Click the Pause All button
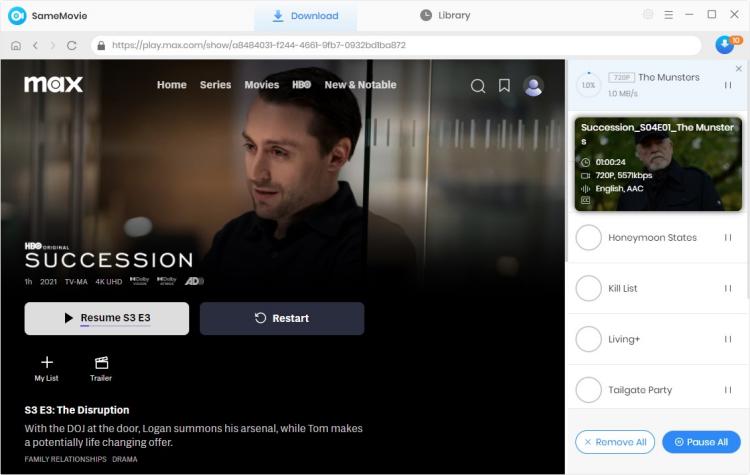The width and height of the screenshot is (750, 475). 701,442
